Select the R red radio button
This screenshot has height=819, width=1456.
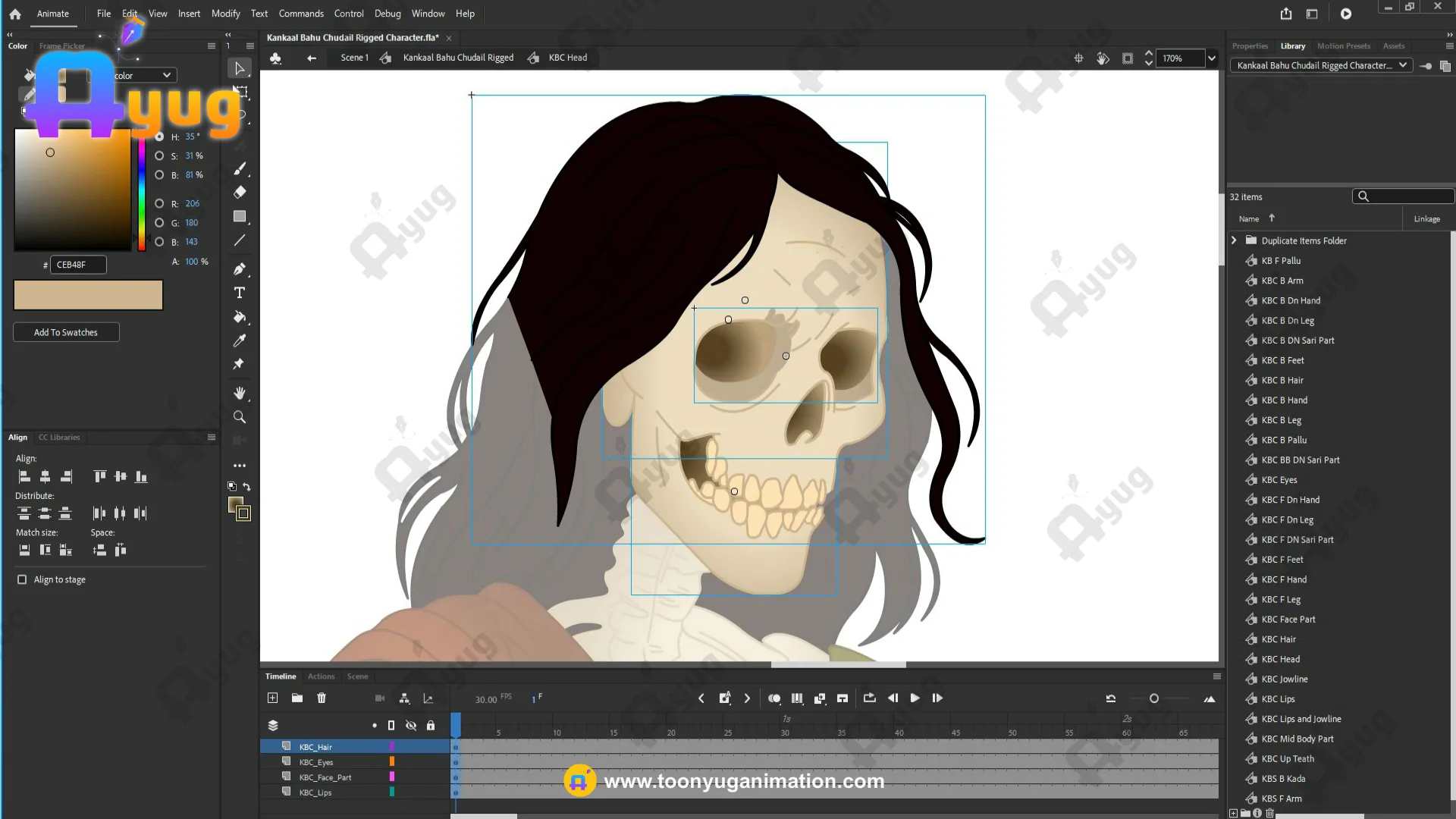point(159,204)
